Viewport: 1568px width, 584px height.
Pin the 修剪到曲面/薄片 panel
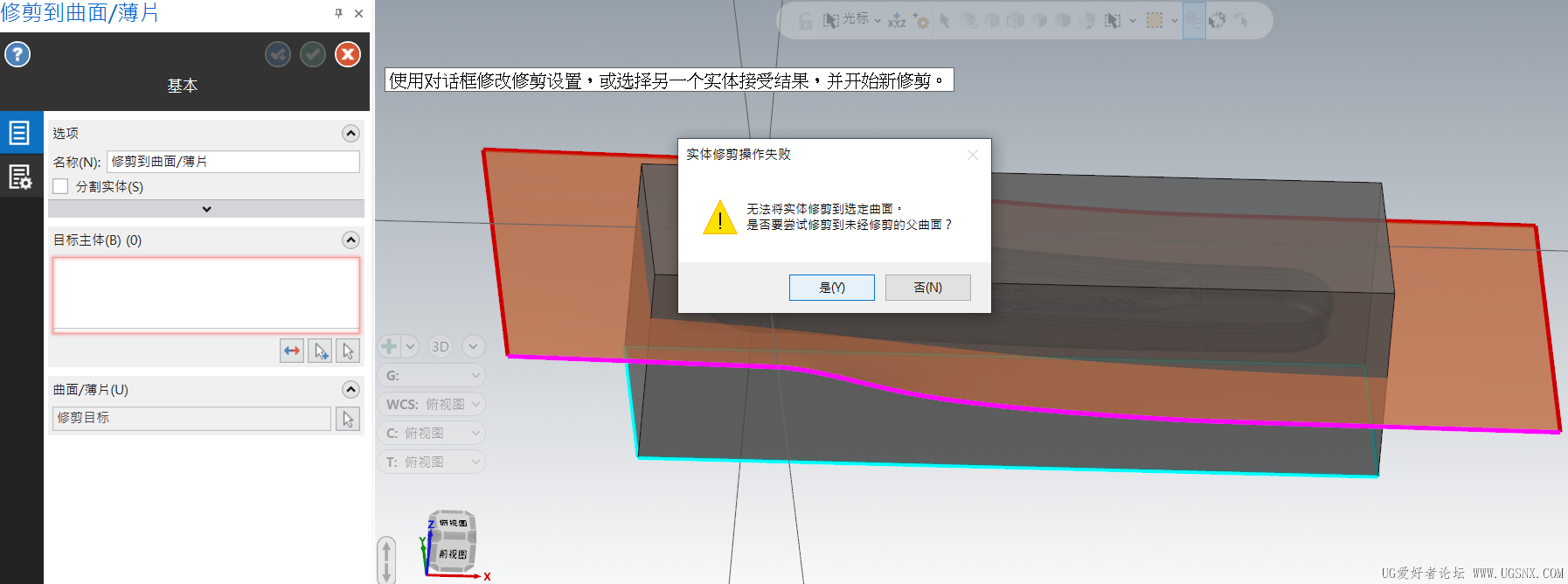coord(338,13)
